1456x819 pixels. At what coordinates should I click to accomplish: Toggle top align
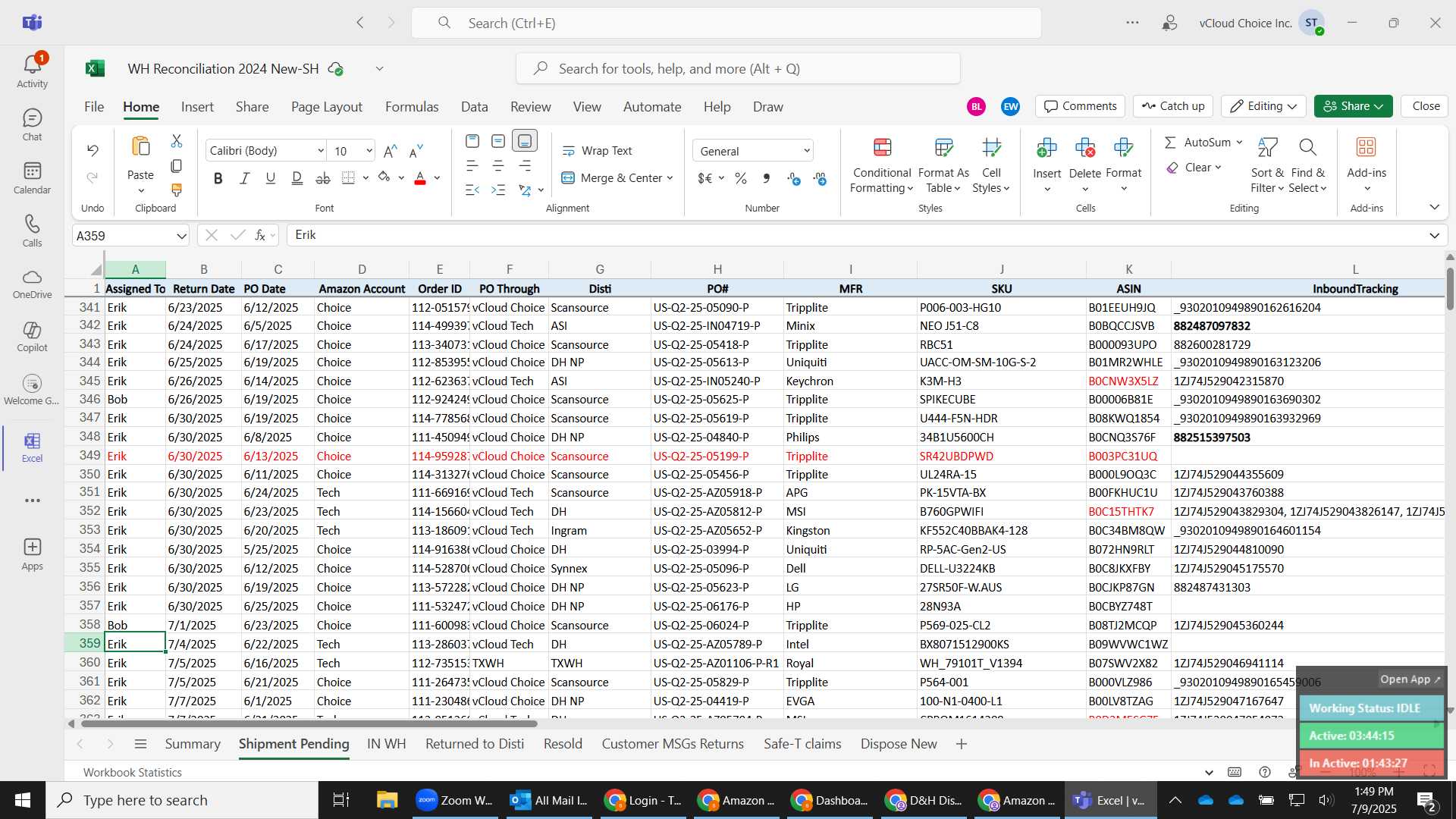point(472,141)
